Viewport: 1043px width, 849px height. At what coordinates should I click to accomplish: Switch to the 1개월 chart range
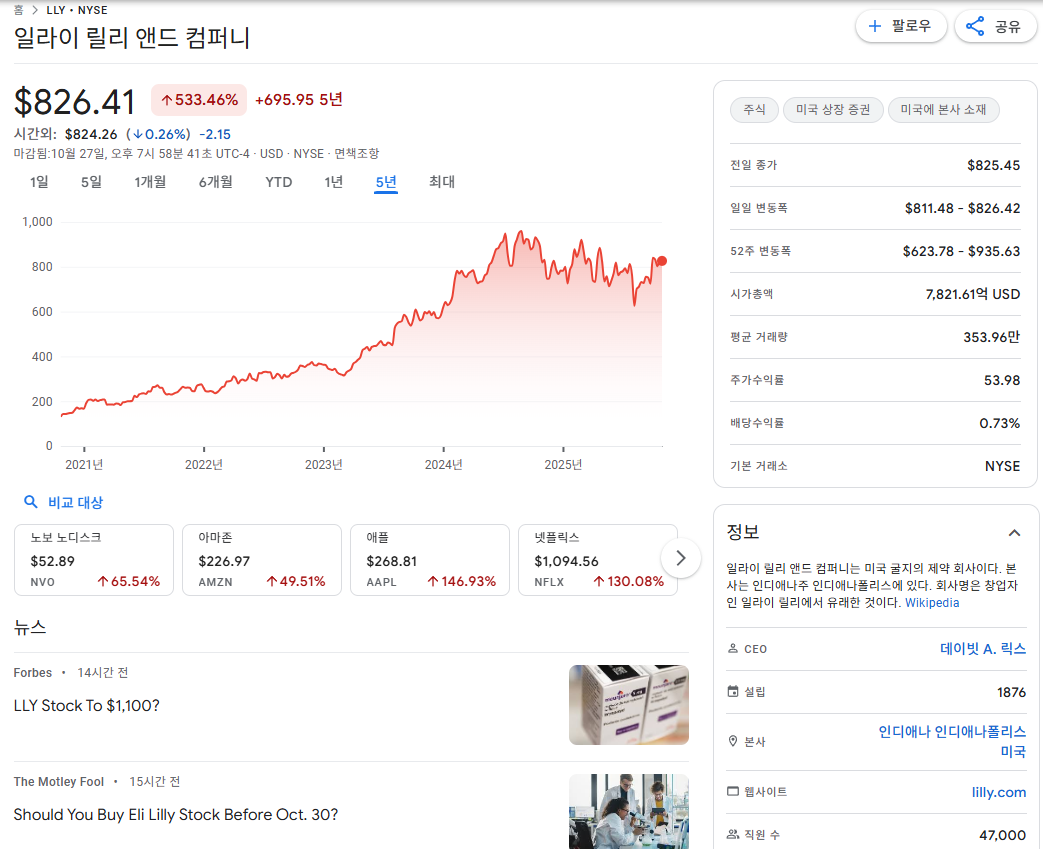pos(150,182)
